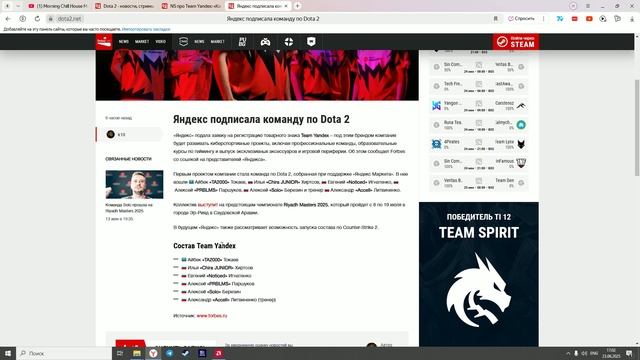Open the PUBG section icon
Image resolution: width=640 pixels, height=360 pixels.
[x=242, y=42]
